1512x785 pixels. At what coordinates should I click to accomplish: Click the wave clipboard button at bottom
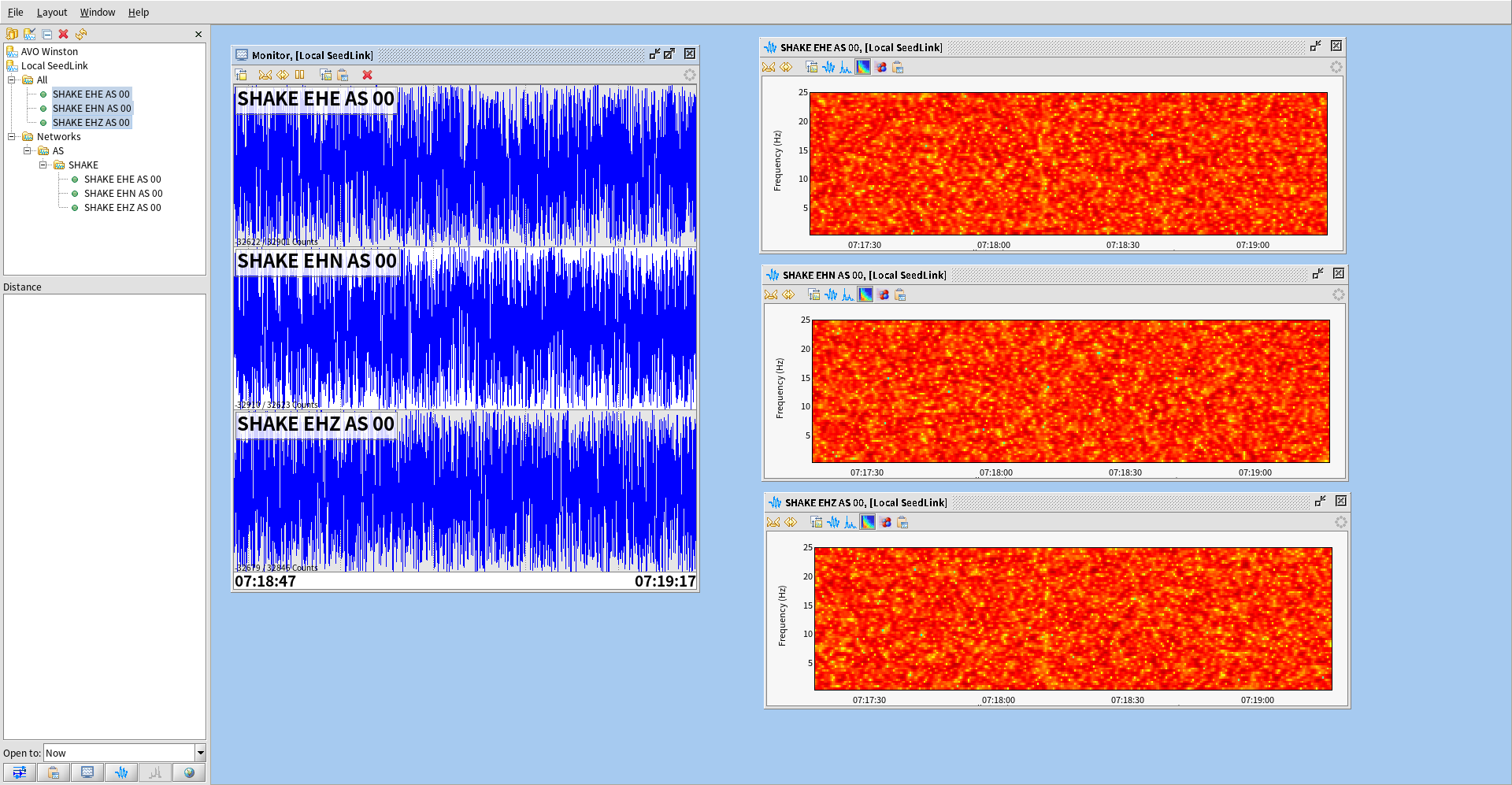(x=54, y=772)
